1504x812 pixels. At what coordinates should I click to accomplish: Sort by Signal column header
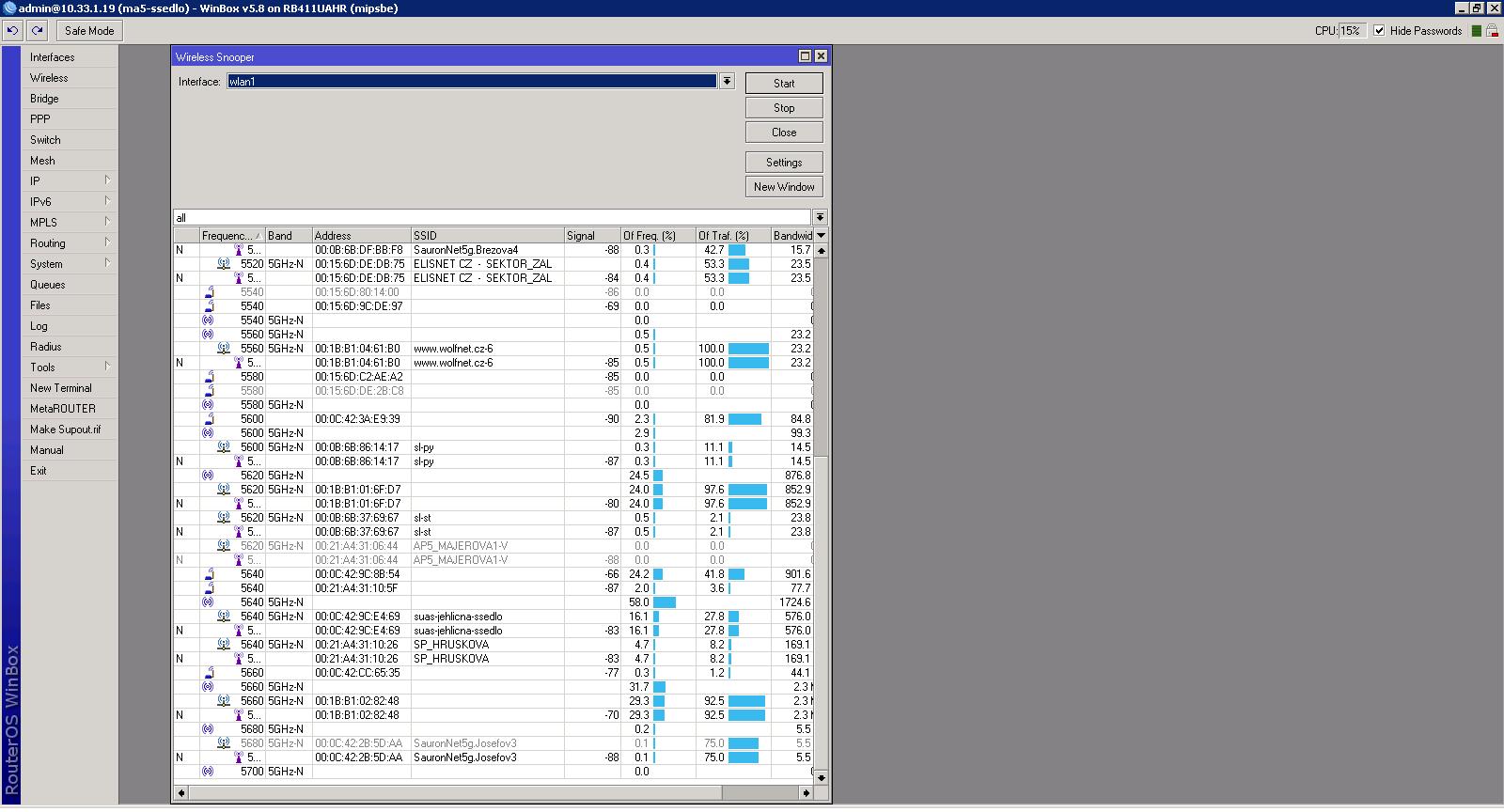coord(592,236)
